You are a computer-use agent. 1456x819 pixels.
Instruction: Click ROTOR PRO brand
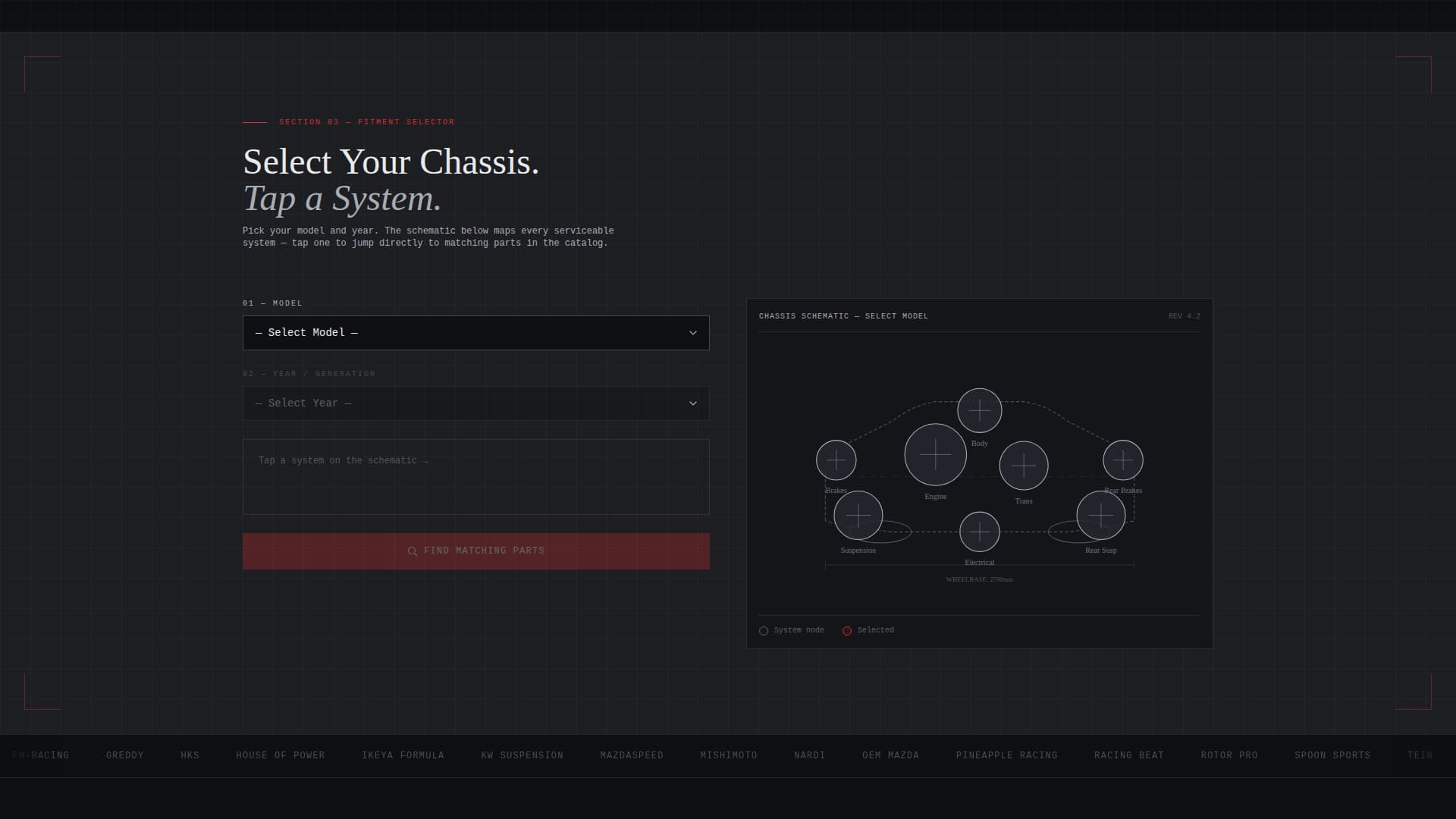coord(1228,755)
